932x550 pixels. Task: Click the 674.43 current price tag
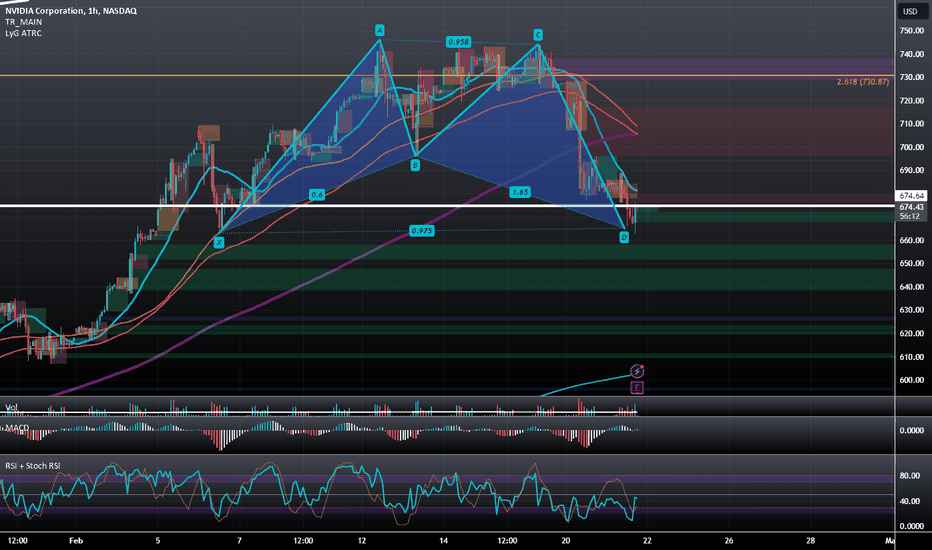(911, 207)
